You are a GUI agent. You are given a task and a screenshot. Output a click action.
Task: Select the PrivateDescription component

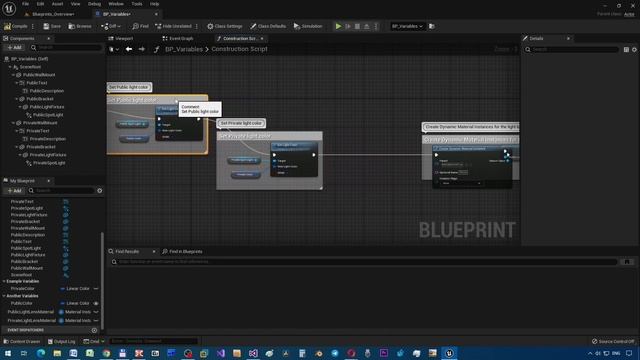tap(47, 139)
